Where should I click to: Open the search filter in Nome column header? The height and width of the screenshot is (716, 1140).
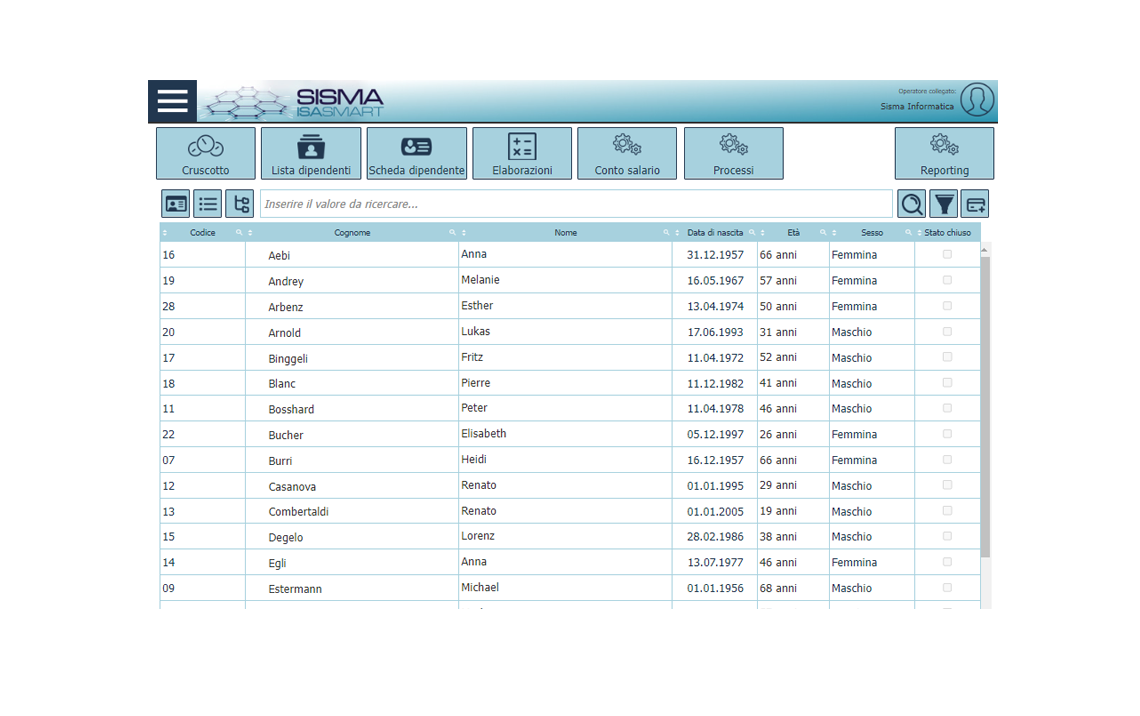coord(666,233)
